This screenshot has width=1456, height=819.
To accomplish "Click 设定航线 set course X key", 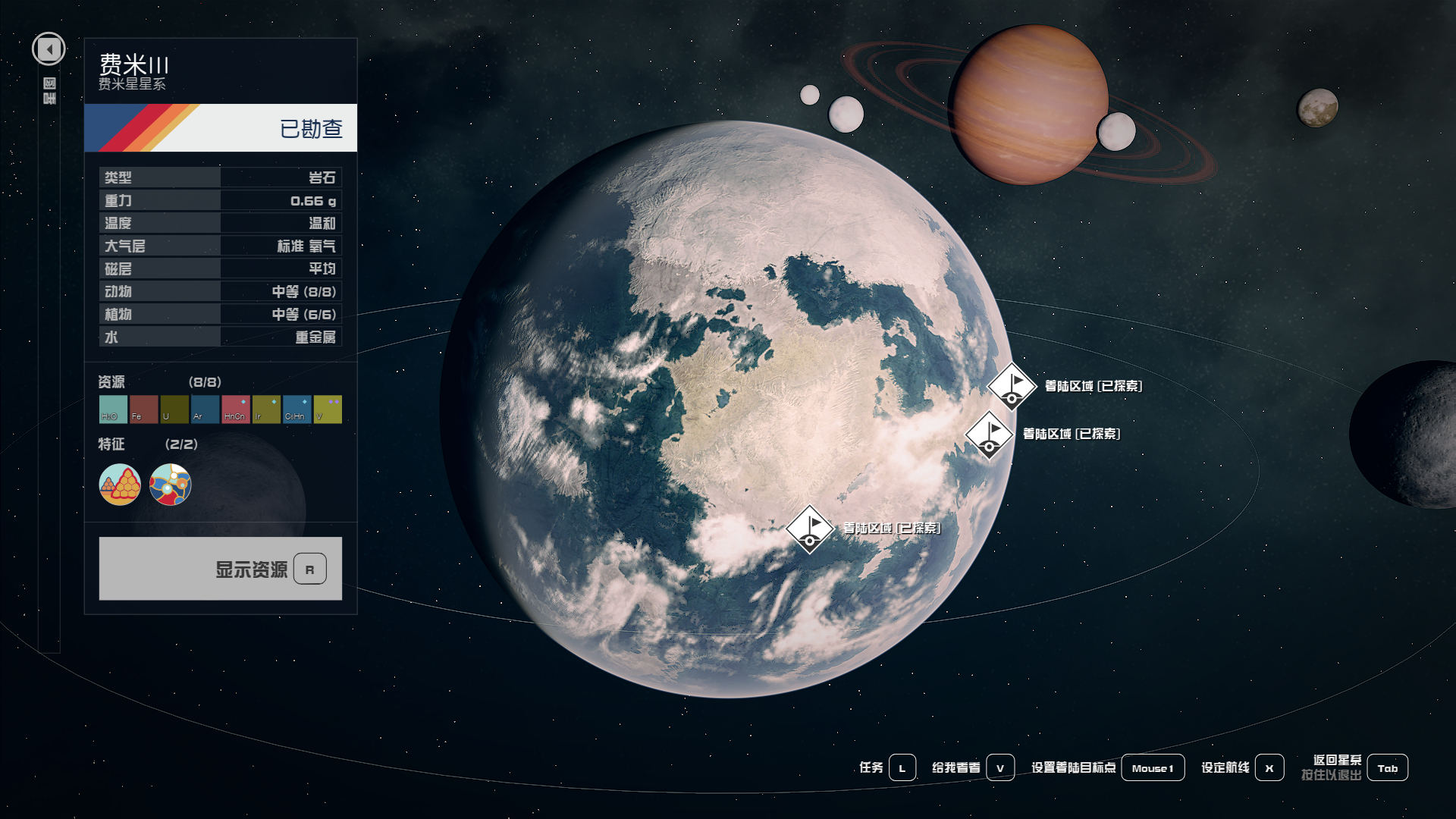I will click(x=1242, y=767).
